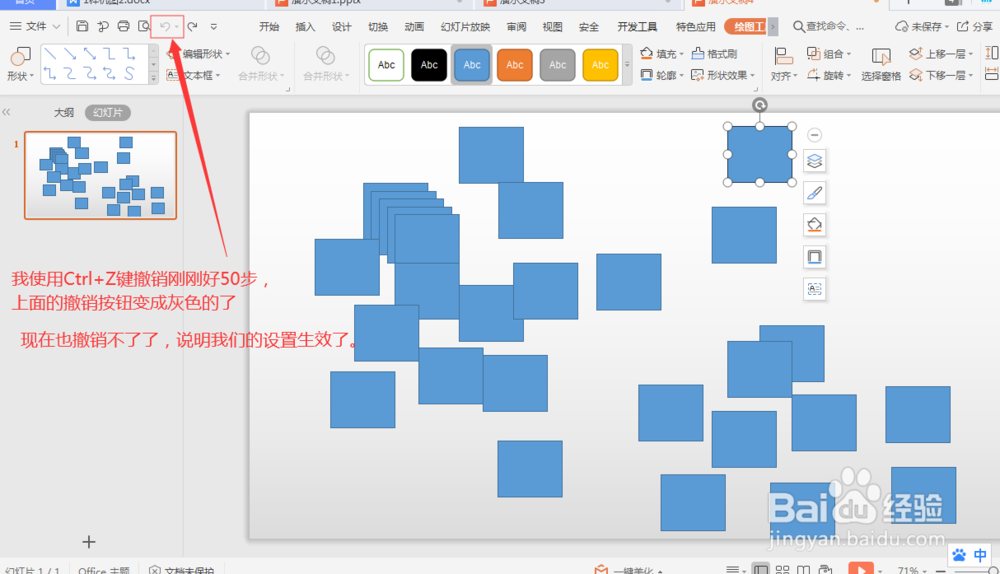Click the 一键美化 beautify icon in status bar
Viewport: 1000px width, 574px height.
pos(601,570)
